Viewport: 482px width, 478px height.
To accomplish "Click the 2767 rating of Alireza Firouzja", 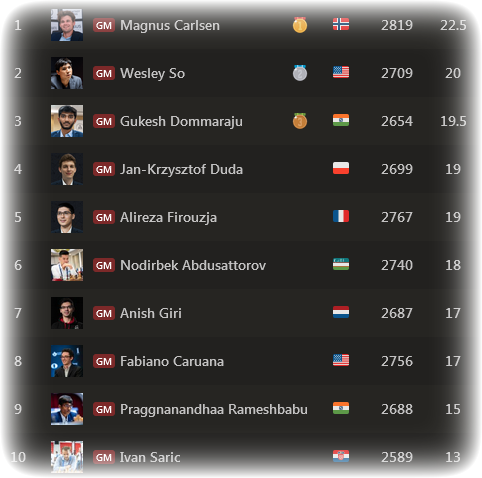I will pos(397,217).
